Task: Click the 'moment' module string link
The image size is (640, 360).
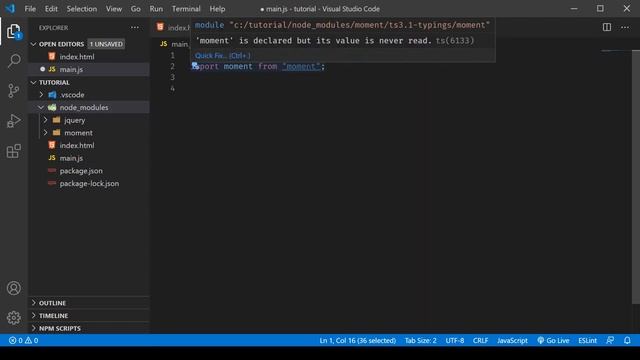Action: point(301,66)
